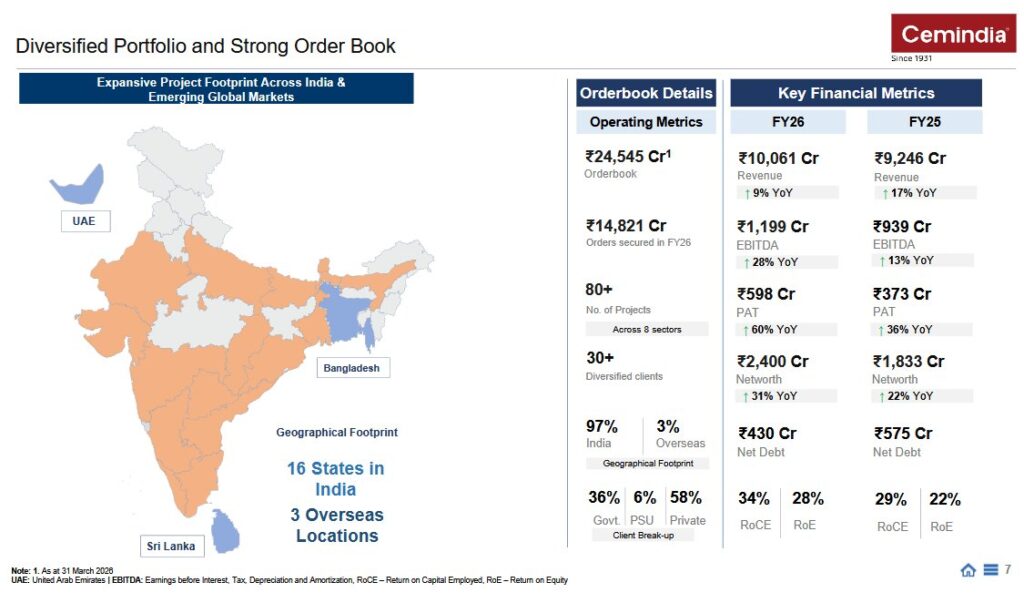The image size is (1024, 603).
Task: Click the Across 8 sectors tag
Action: tap(647, 329)
